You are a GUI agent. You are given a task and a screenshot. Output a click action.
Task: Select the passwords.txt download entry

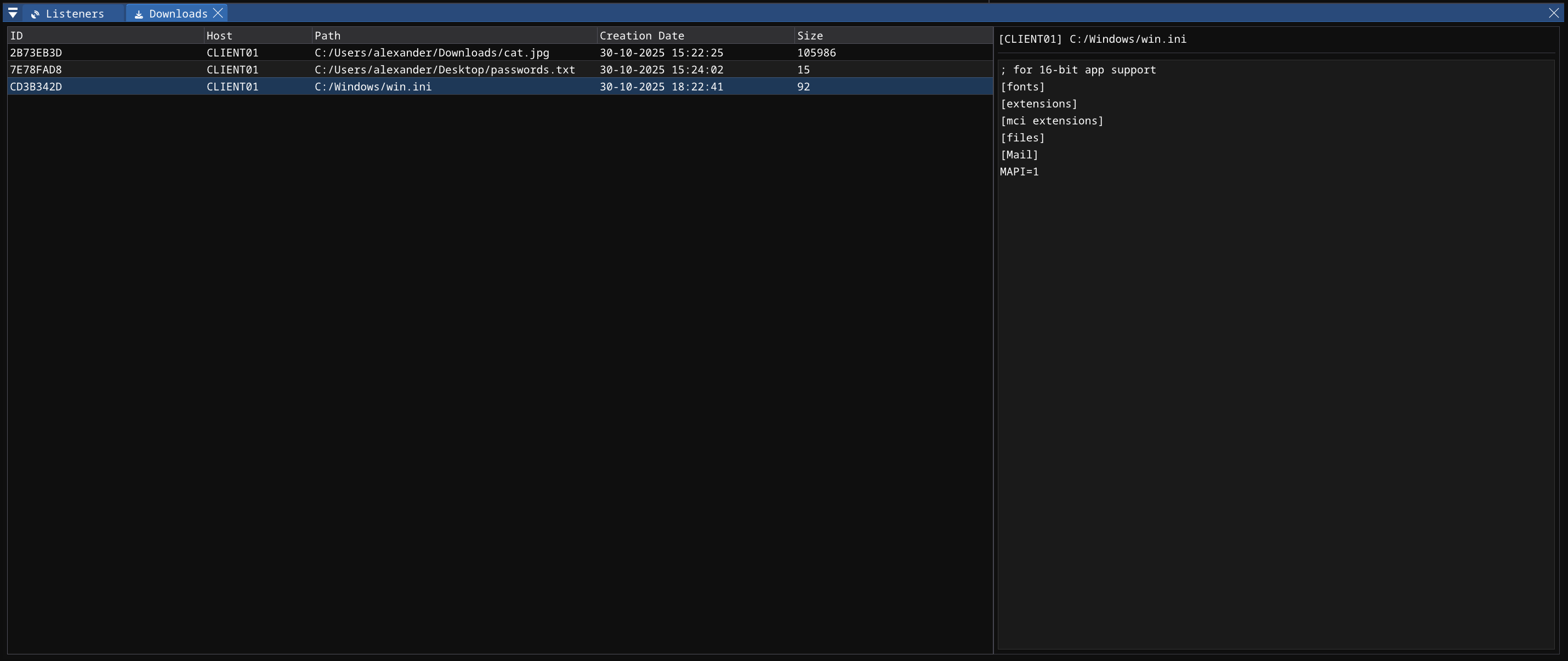coord(444,70)
